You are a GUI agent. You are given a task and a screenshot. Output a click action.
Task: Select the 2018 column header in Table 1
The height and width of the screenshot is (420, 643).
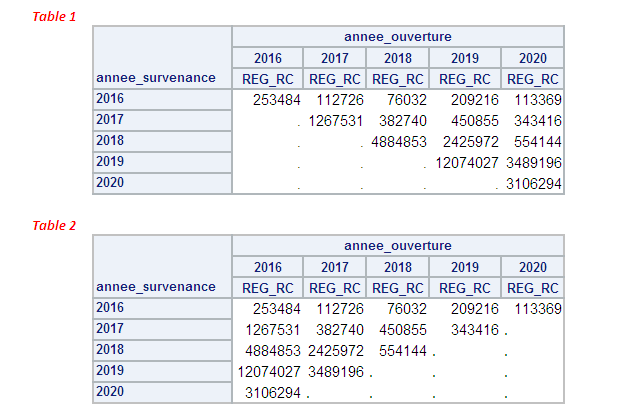[x=397, y=58]
